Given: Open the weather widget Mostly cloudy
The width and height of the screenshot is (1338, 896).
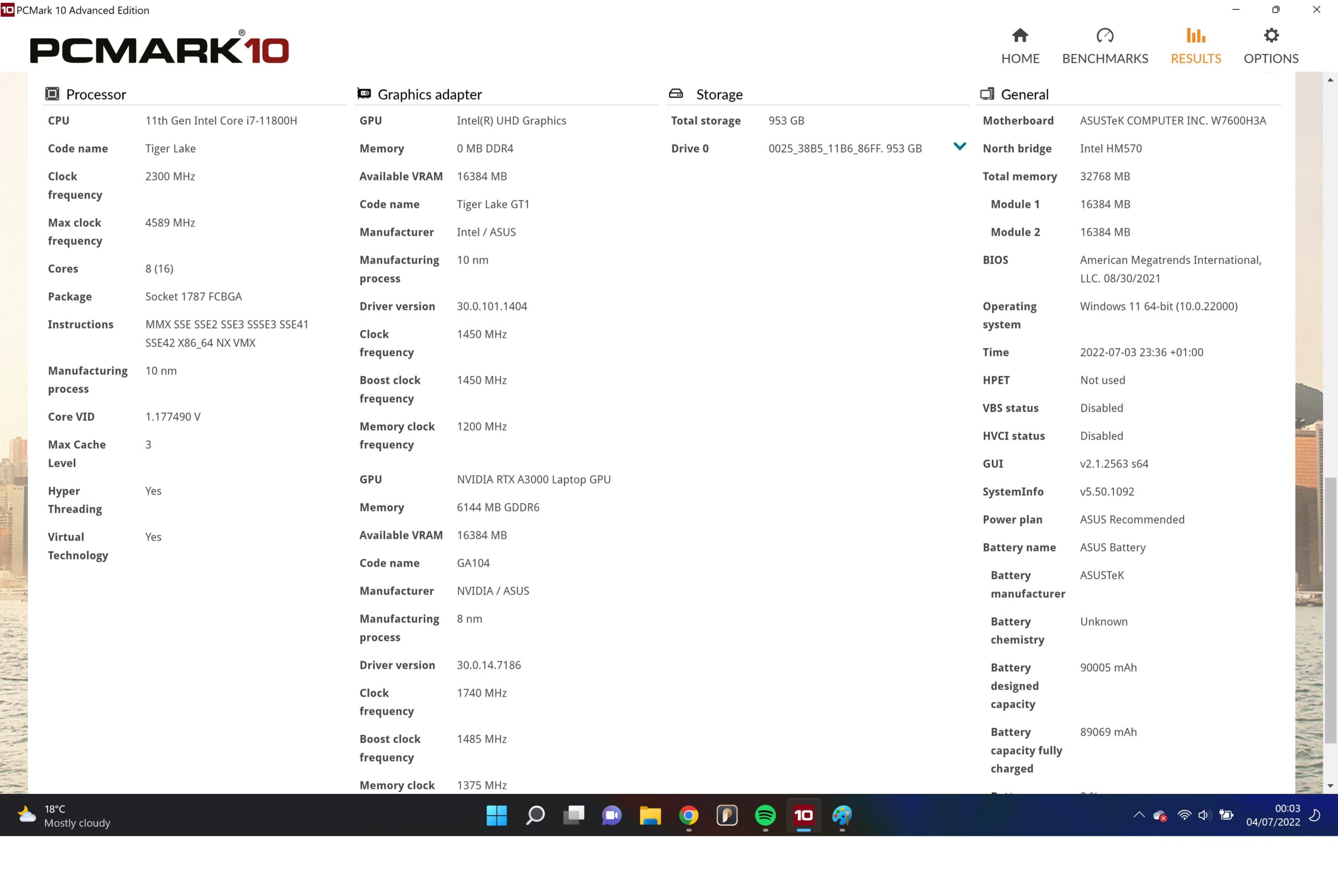Looking at the screenshot, I should click(x=64, y=816).
